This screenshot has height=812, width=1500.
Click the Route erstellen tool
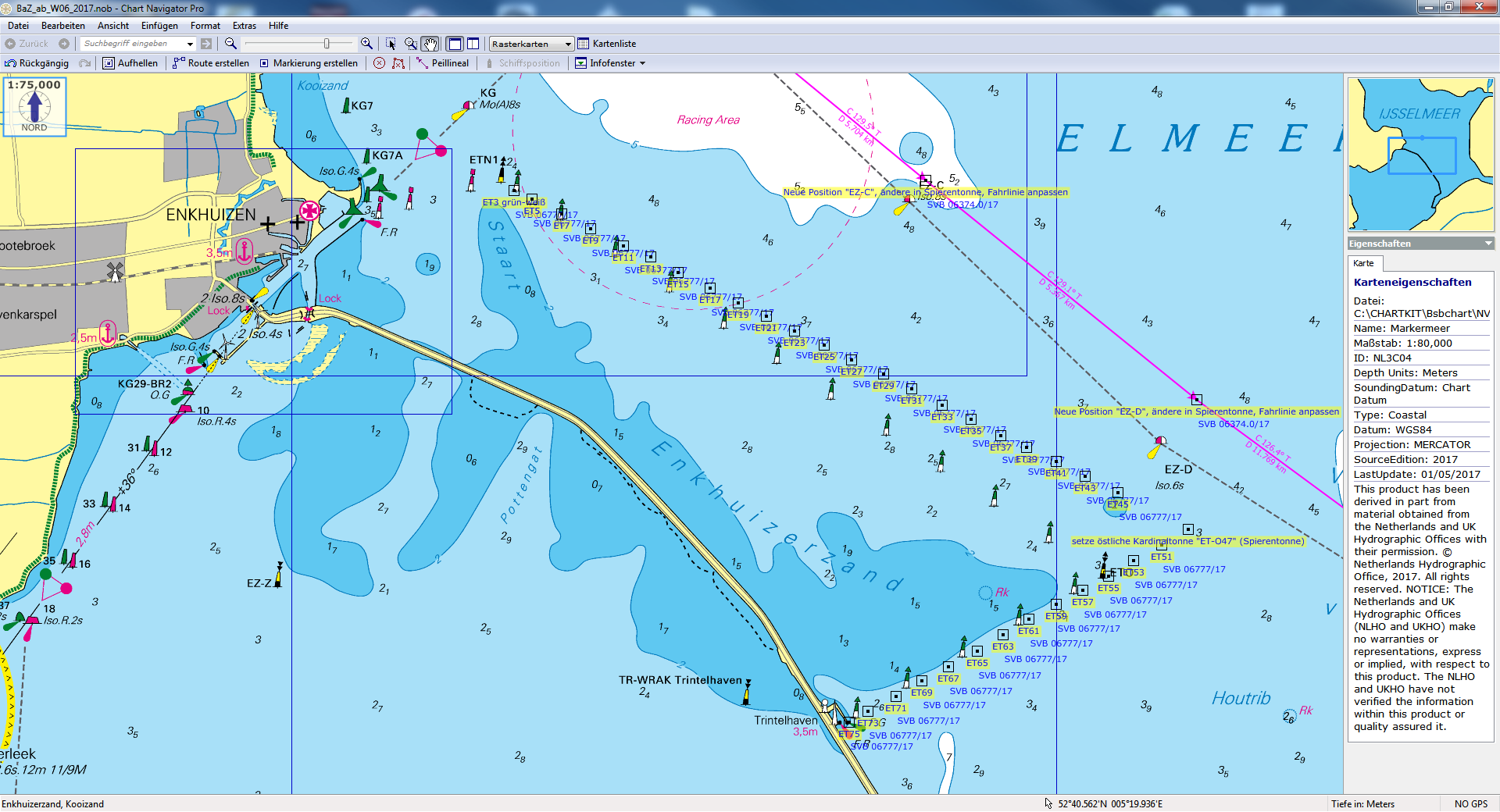(211, 63)
